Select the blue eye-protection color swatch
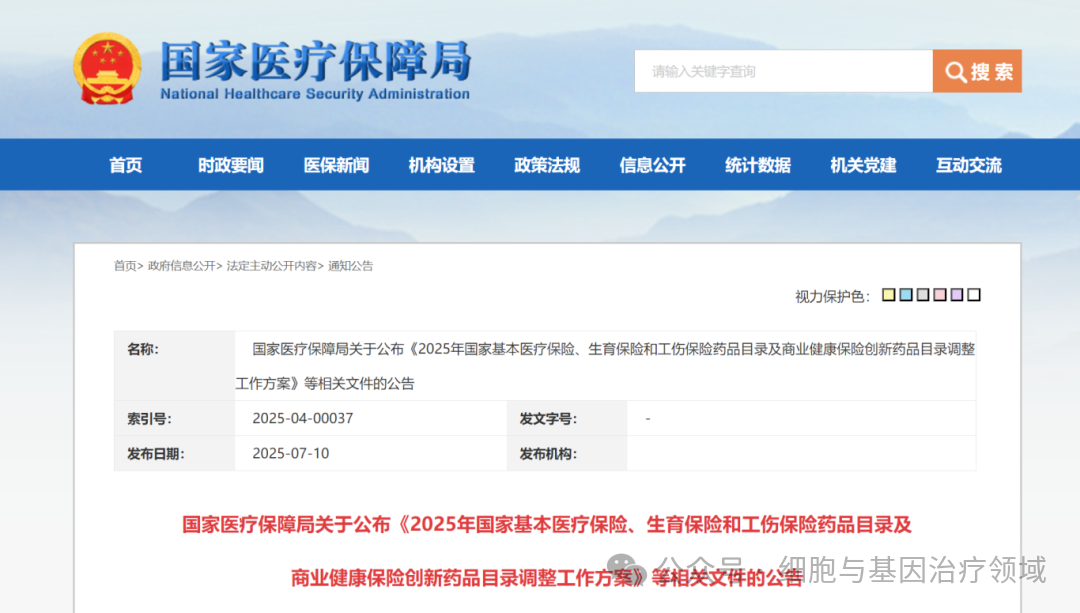This screenshot has height=613, width=1080. click(x=906, y=295)
